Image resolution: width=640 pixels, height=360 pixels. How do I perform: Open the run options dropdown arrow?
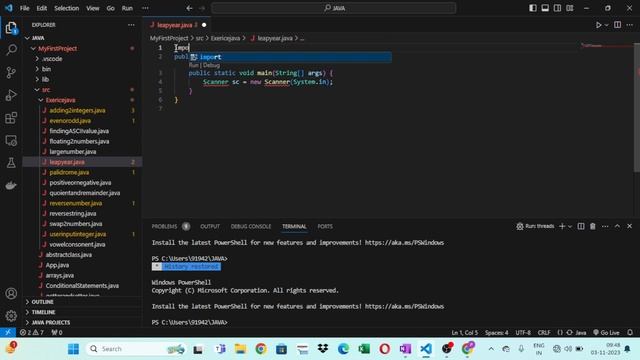(x=606, y=25)
